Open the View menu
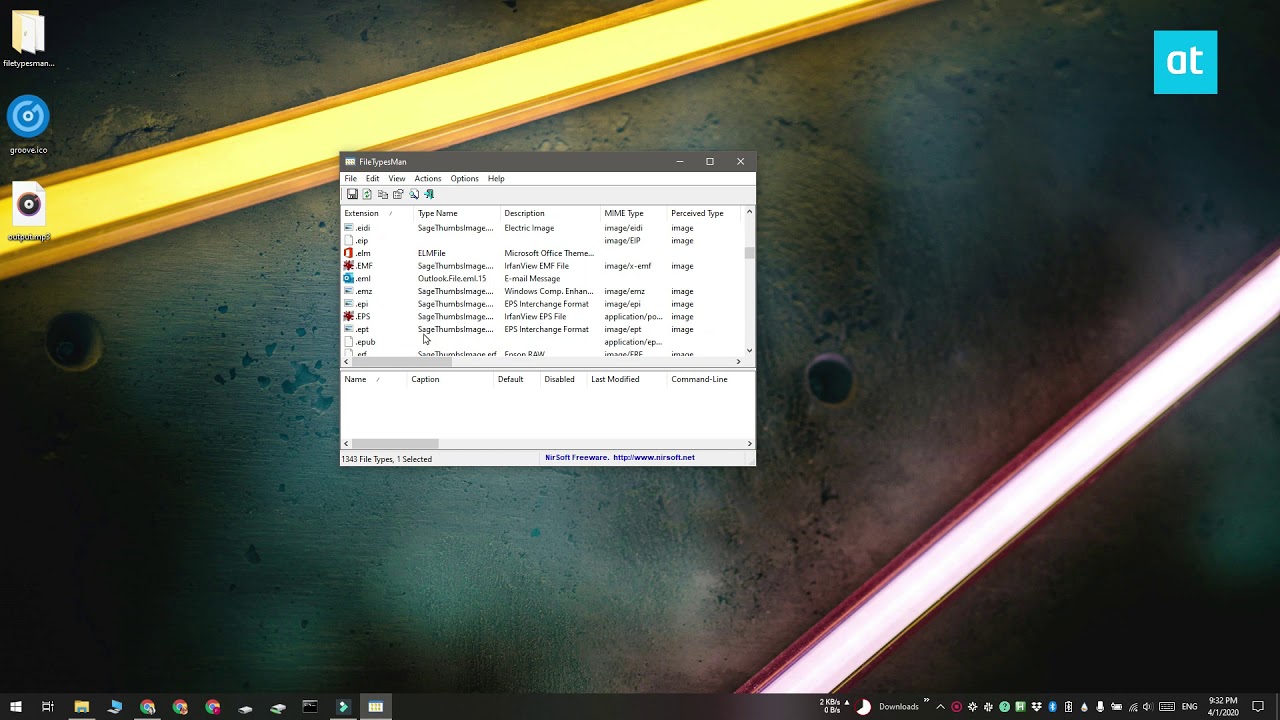1280x720 pixels. tap(397, 178)
